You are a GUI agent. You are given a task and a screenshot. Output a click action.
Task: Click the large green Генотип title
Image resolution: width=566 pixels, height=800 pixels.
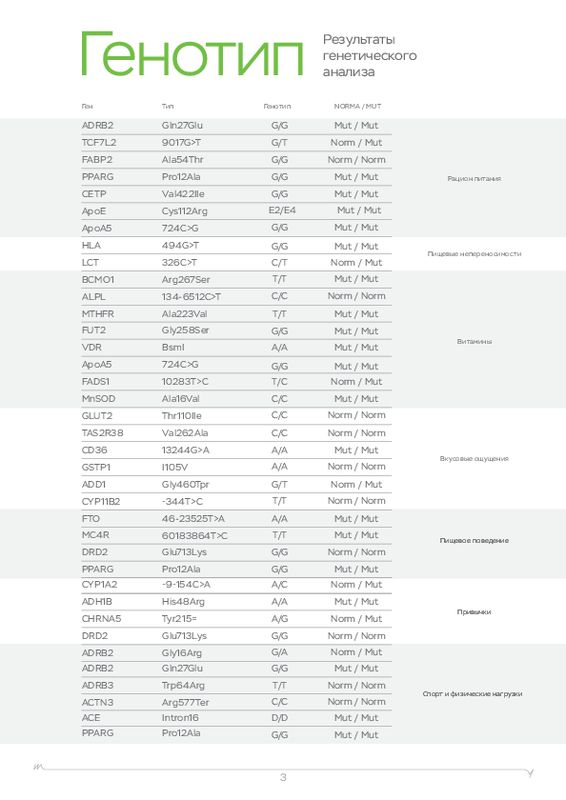coord(192,54)
